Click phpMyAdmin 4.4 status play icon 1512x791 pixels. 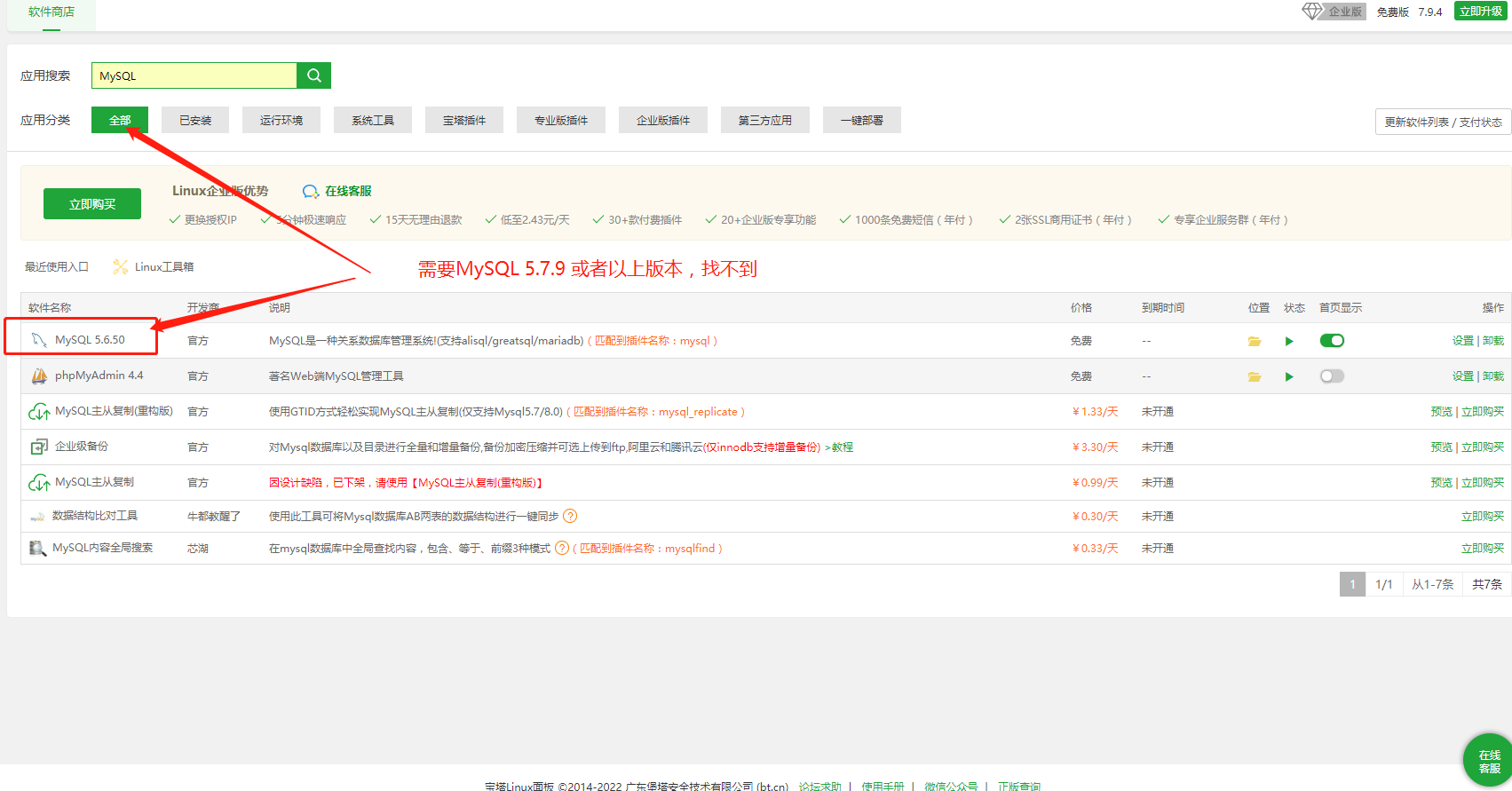click(x=1289, y=376)
